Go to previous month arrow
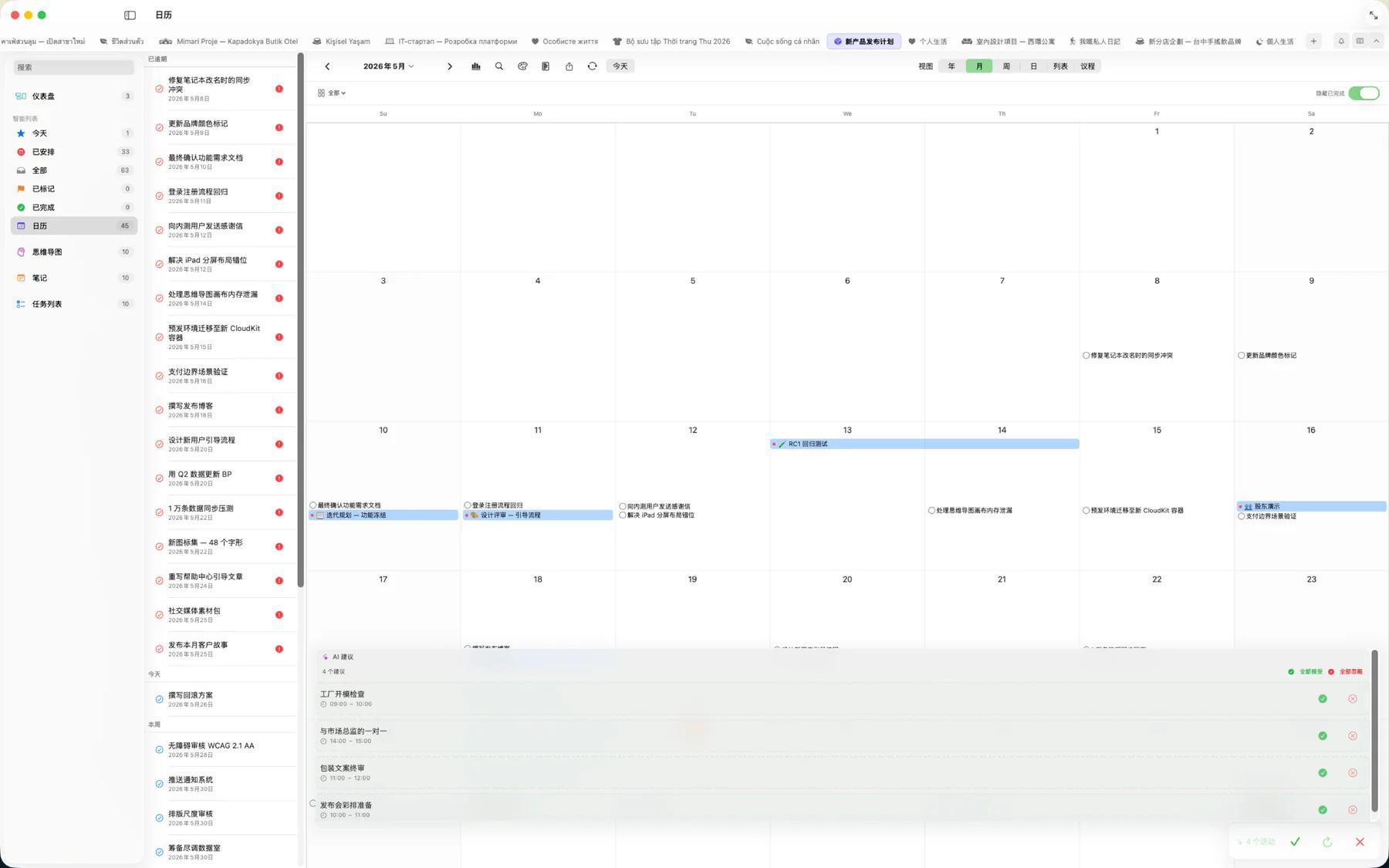Image resolution: width=1389 pixels, height=868 pixels. pos(327,66)
